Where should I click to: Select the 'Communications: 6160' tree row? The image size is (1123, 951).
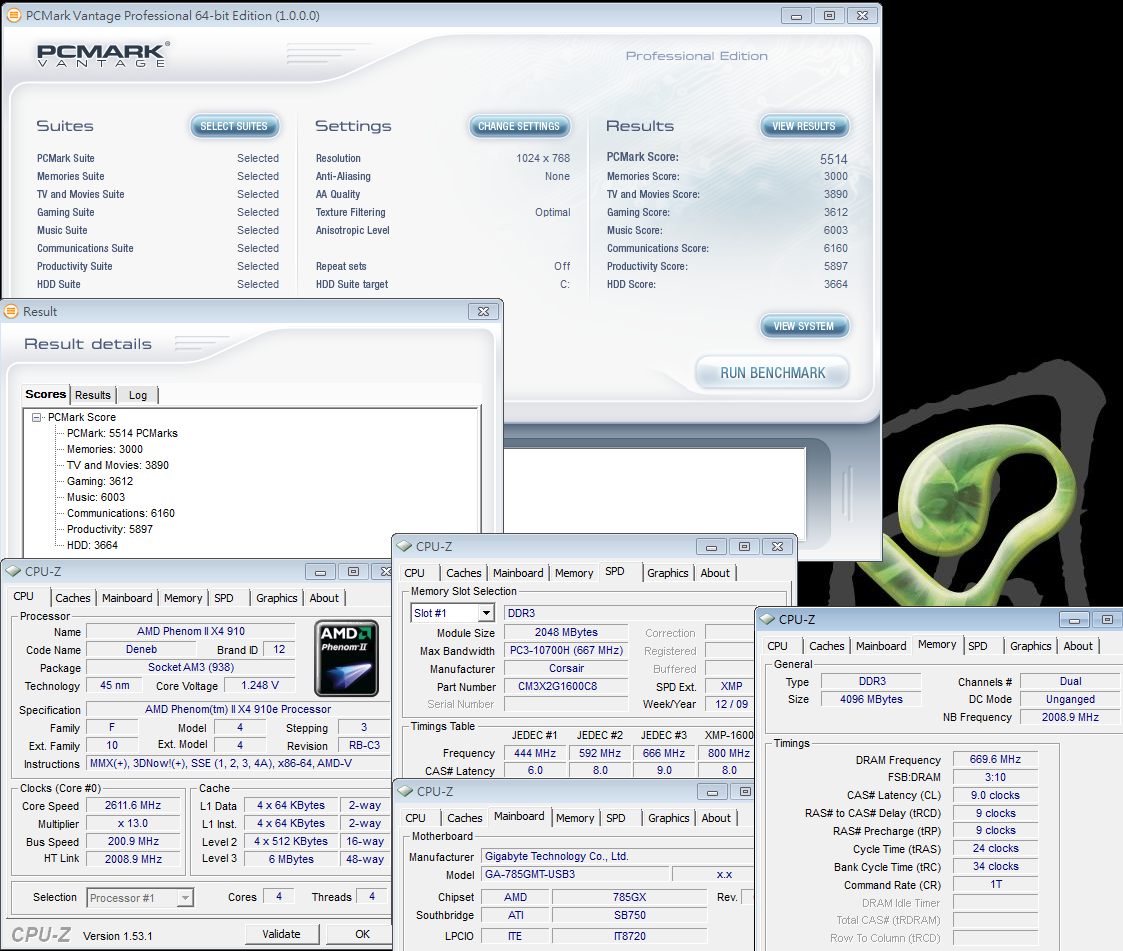[120, 513]
